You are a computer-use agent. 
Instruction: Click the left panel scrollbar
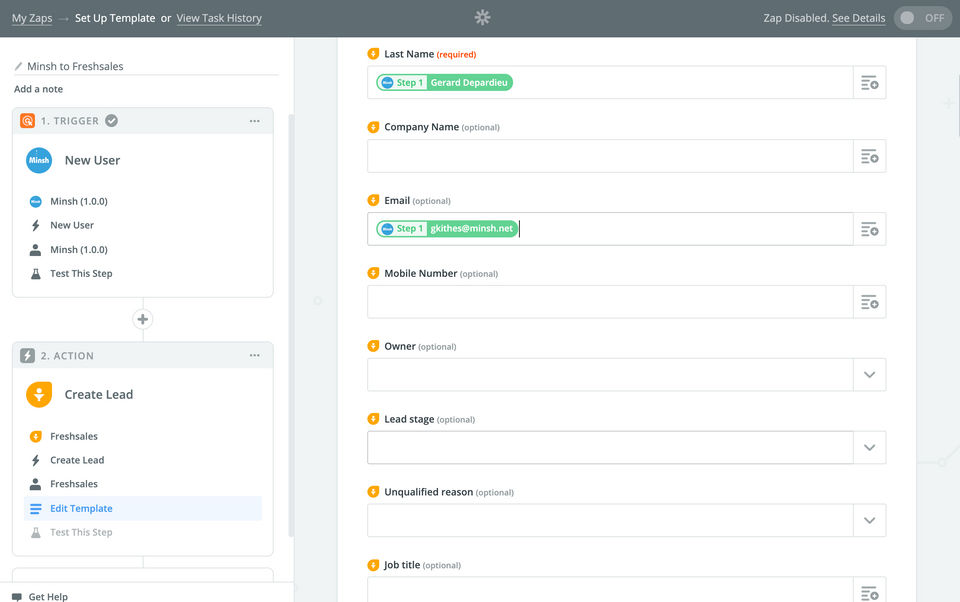click(x=291, y=325)
